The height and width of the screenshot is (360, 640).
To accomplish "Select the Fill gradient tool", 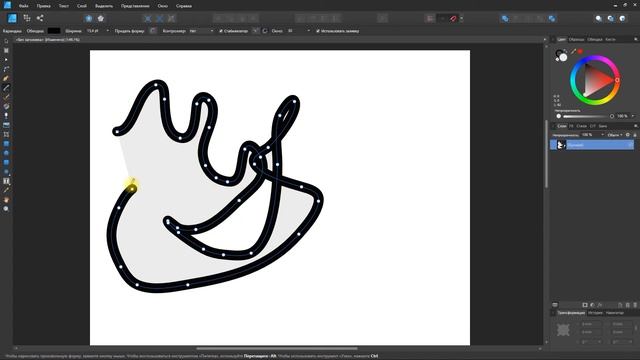I will coord(6,106).
